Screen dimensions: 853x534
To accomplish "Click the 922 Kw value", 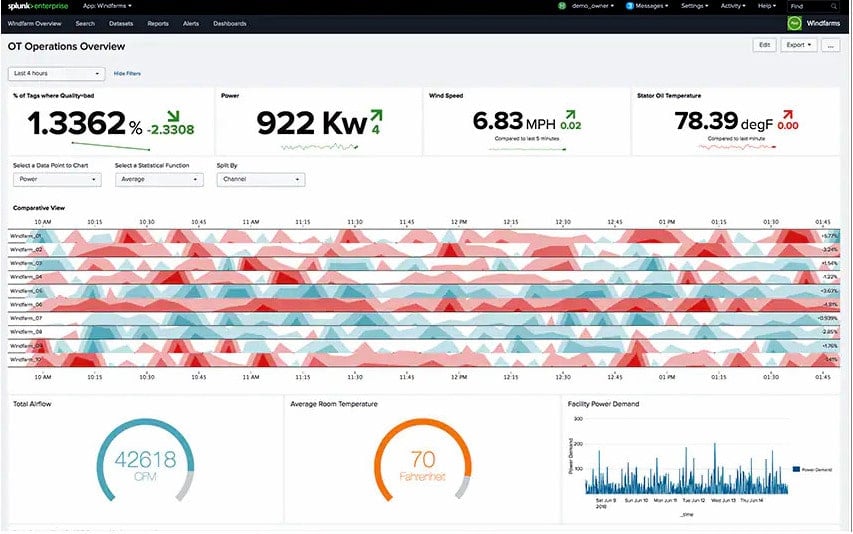I will 312,123.
